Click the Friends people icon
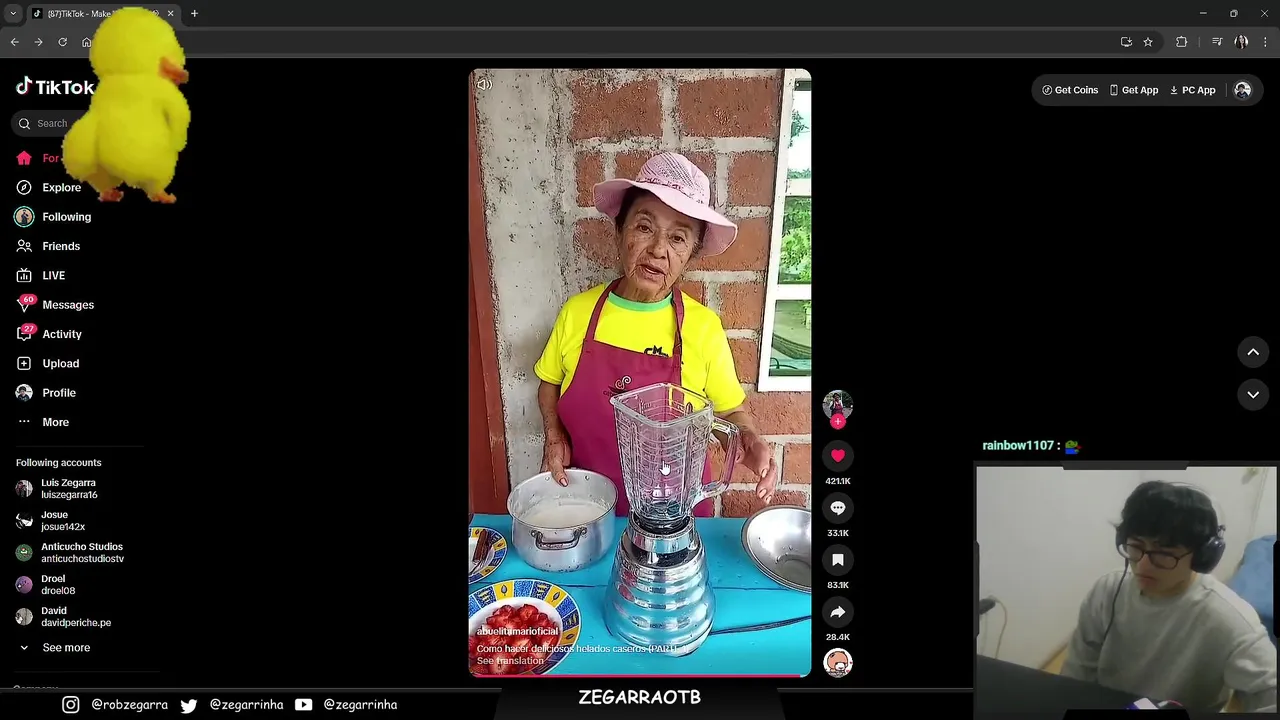The width and height of the screenshot is (1280, 720). [x=24, y=246]
